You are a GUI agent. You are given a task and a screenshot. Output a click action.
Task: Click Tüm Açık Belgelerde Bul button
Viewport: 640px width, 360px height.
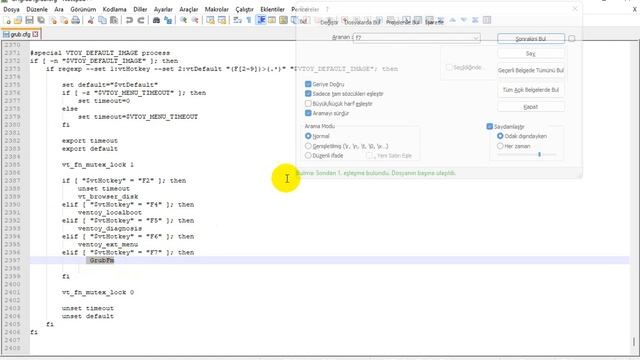coord(531,90)
